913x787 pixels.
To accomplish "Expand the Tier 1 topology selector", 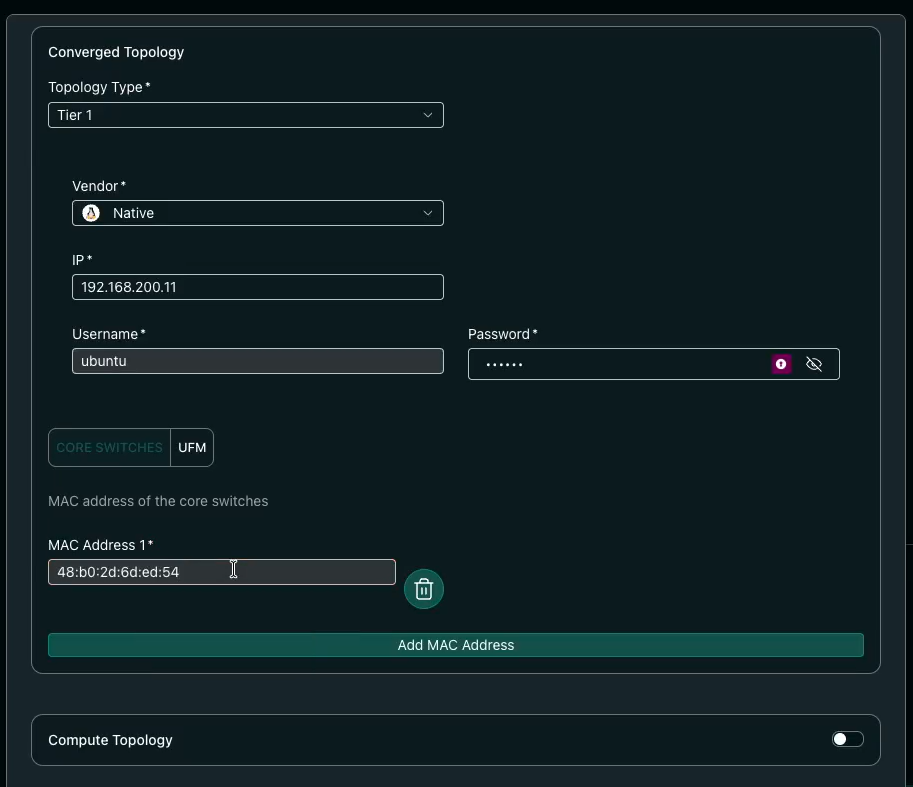I will tap(246, 115).
